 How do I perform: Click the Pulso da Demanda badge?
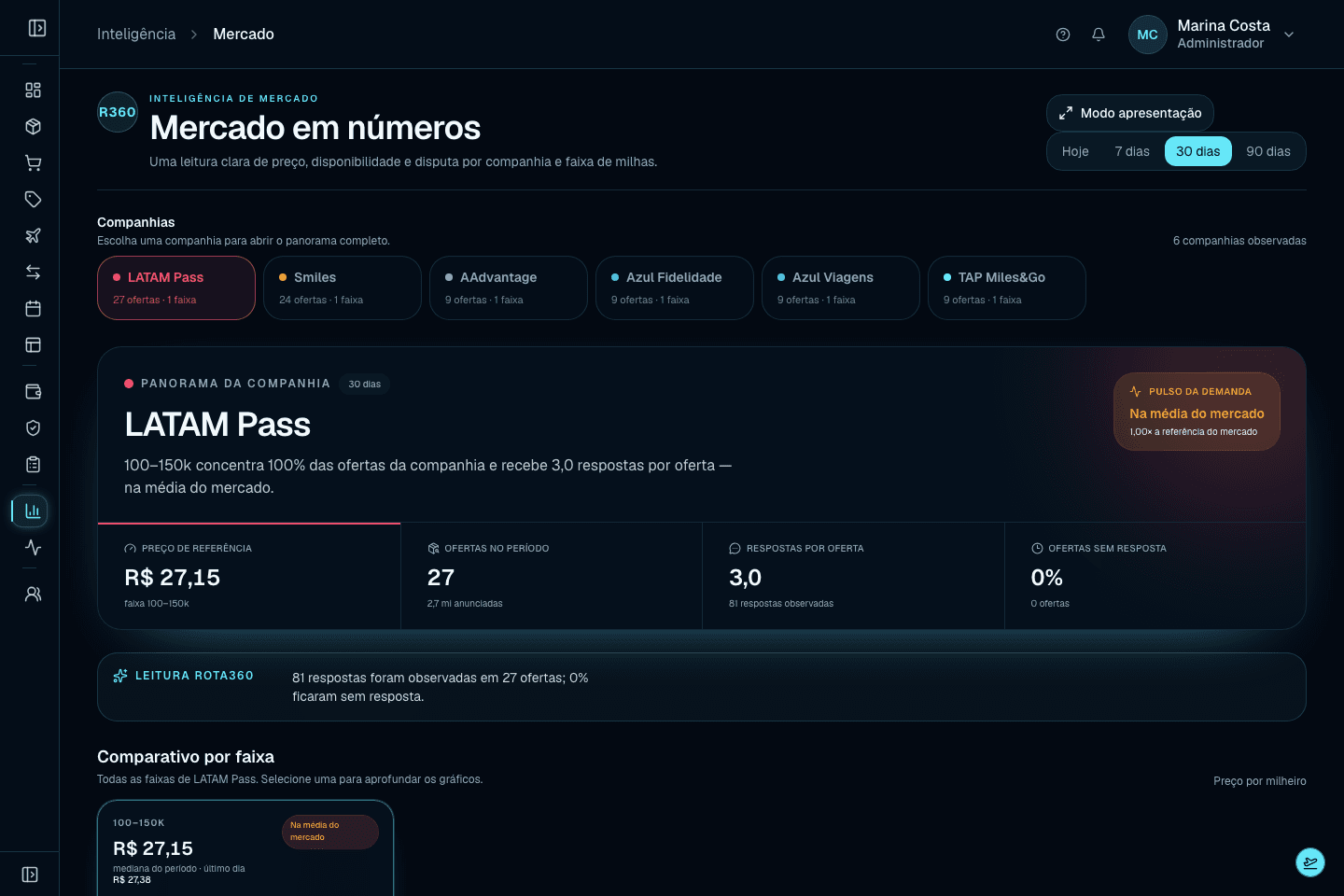1197,412
